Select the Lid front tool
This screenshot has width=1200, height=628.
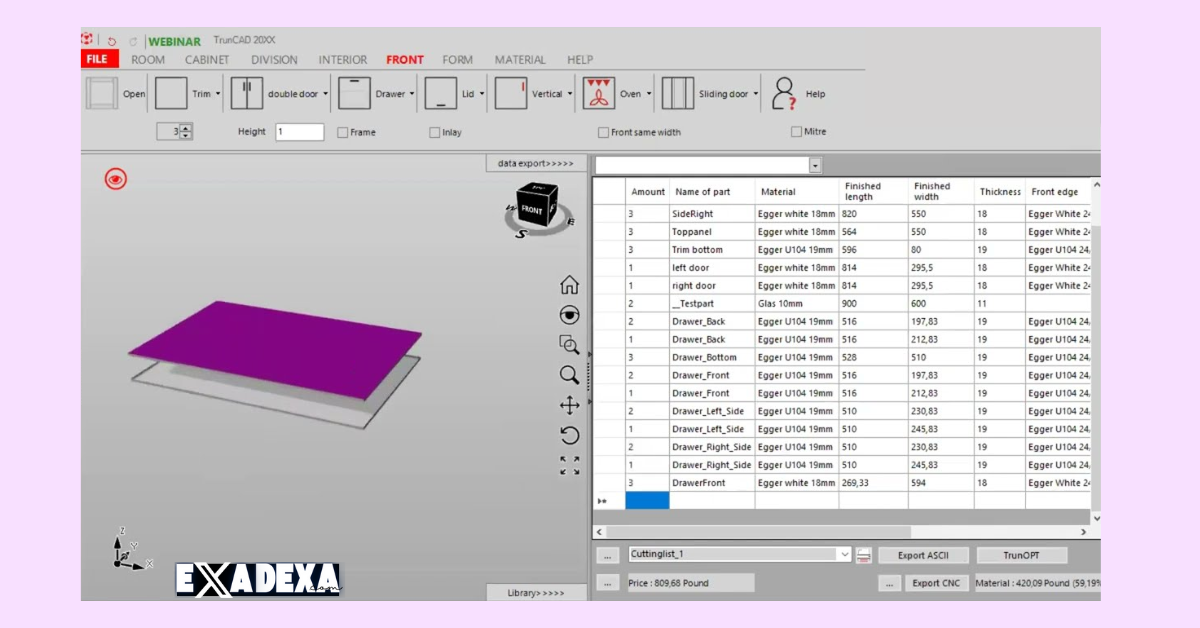[x=441, y=92]
